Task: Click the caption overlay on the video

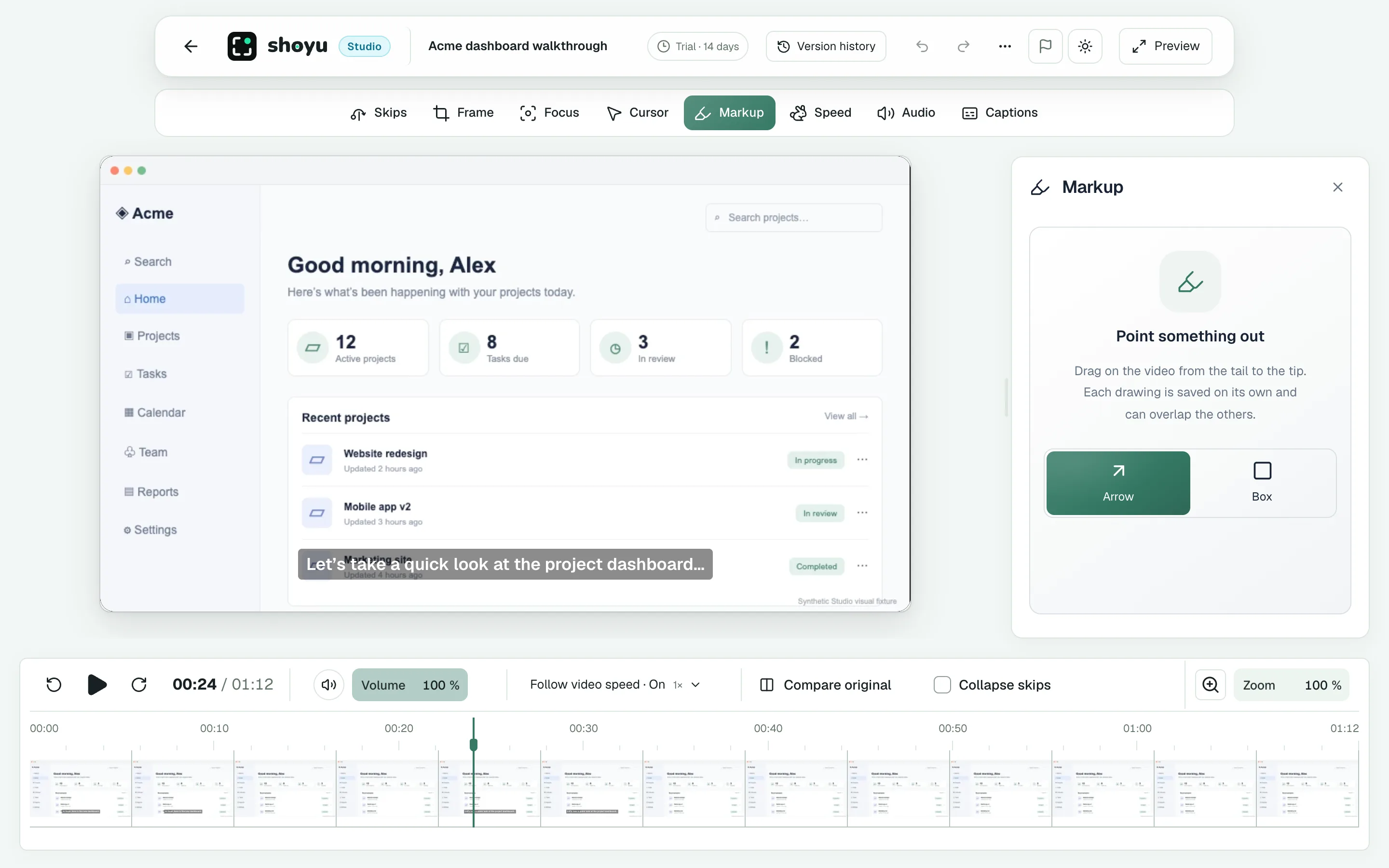Action: [x=505, y=564]
